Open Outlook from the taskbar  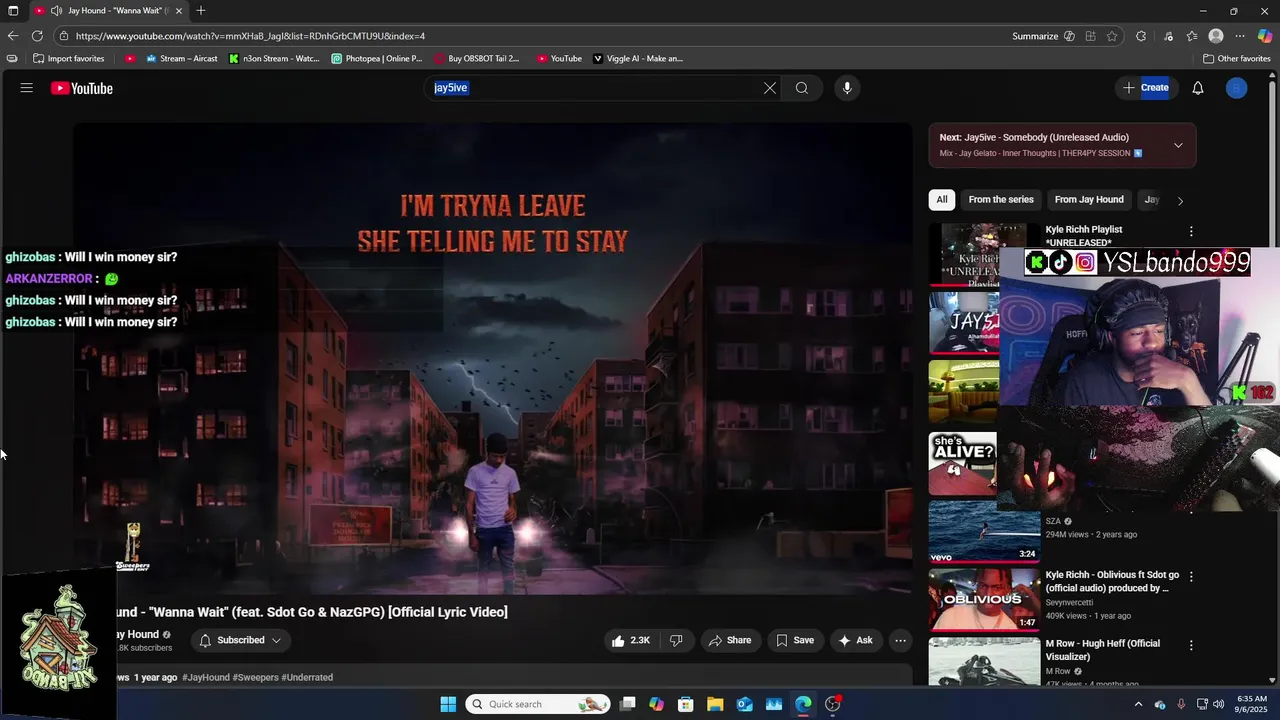(745, 704)
